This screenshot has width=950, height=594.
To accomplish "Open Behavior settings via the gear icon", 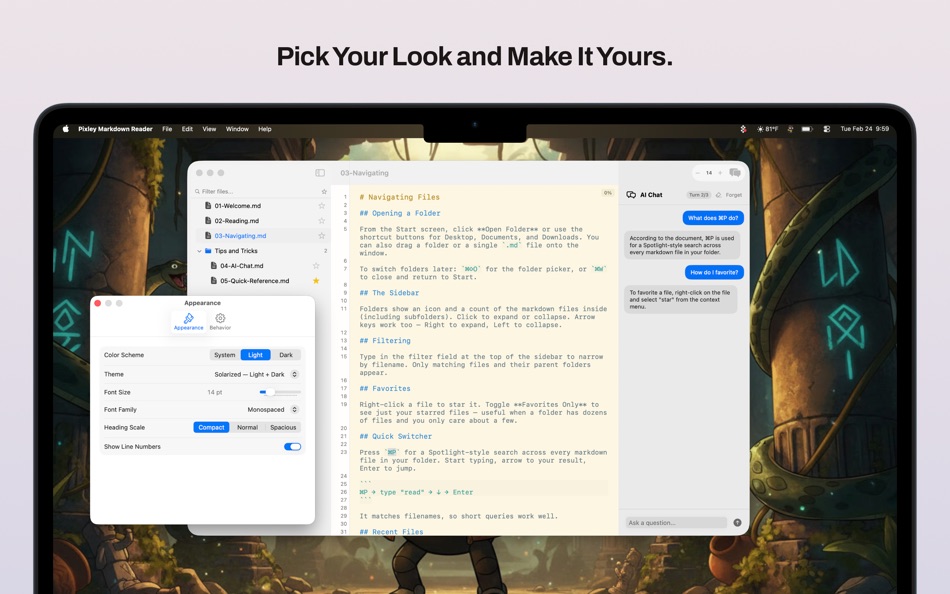I will tap(220, 318).
